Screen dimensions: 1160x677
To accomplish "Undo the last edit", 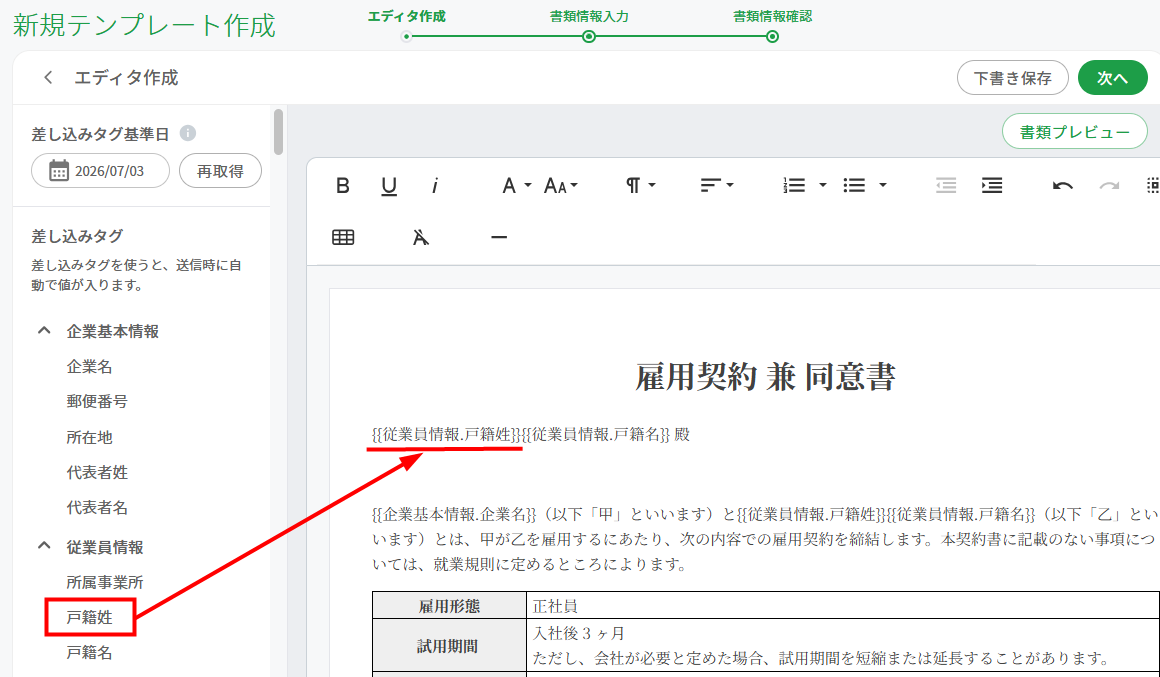I will [1063, 186].
